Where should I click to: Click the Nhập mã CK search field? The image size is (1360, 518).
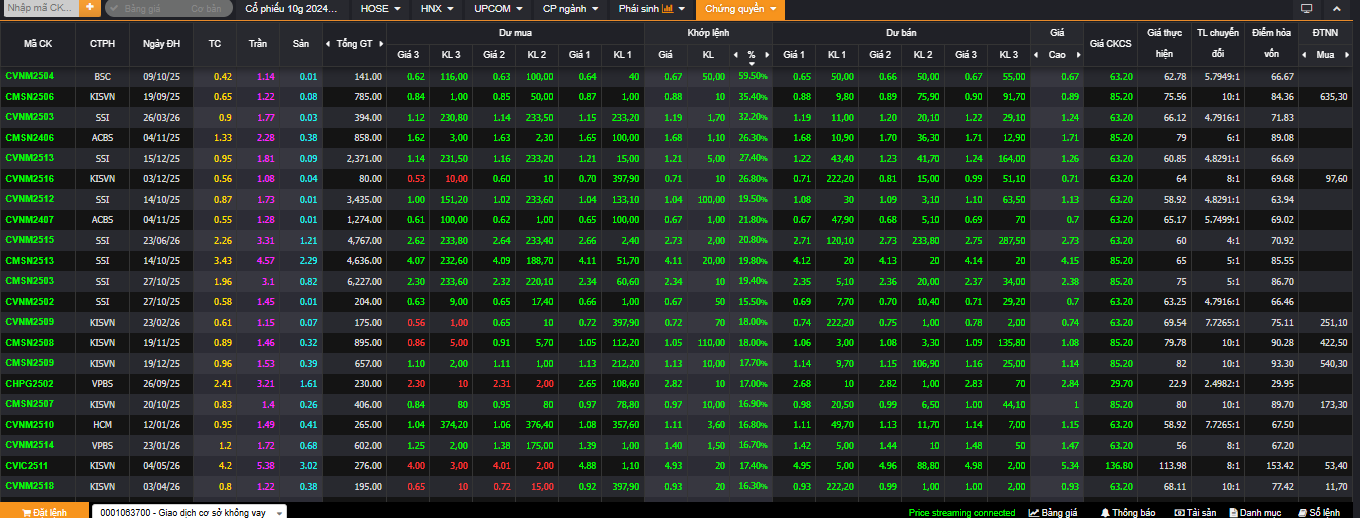(40, 8)
